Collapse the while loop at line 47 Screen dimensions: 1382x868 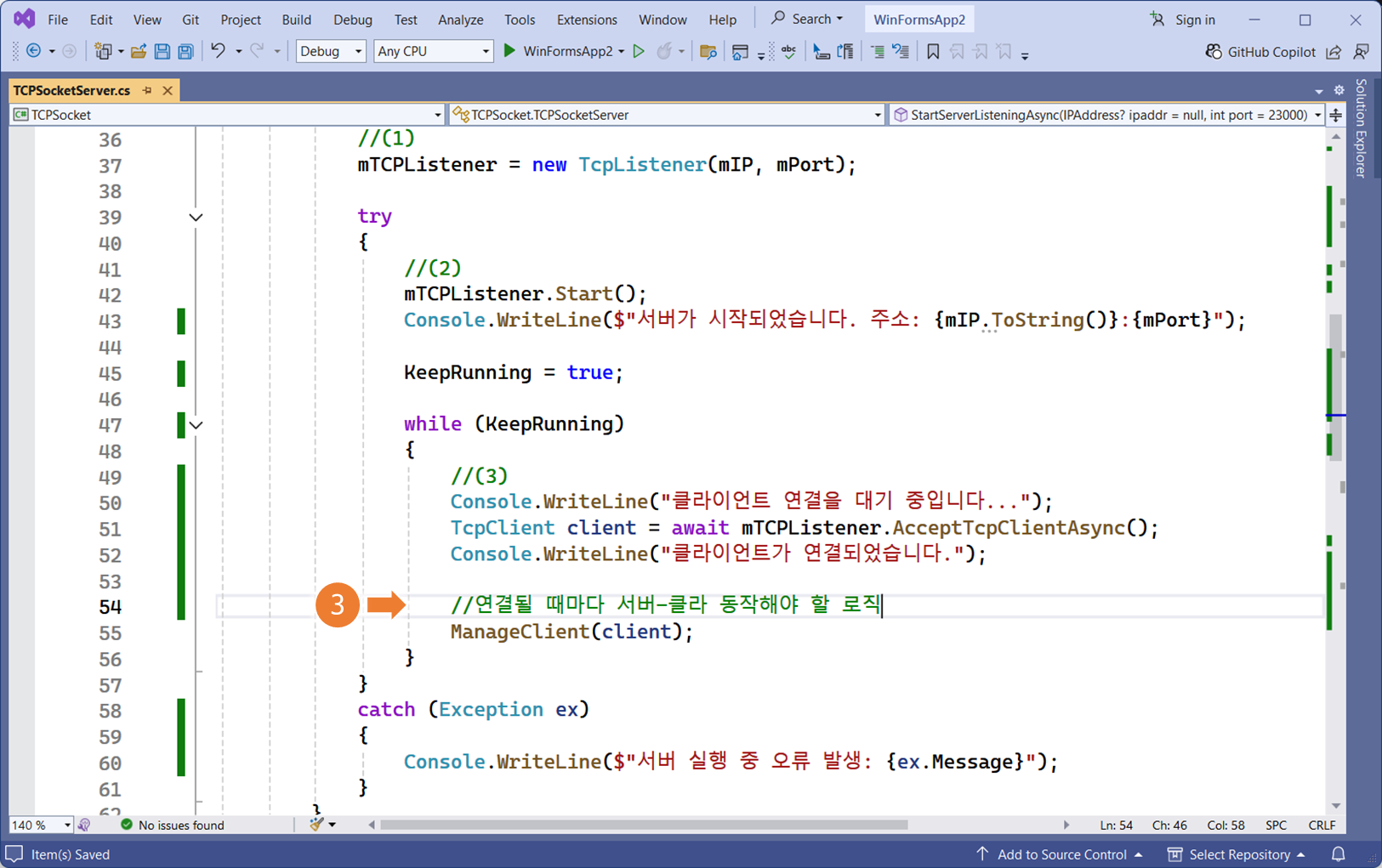(x=196, y=425)
